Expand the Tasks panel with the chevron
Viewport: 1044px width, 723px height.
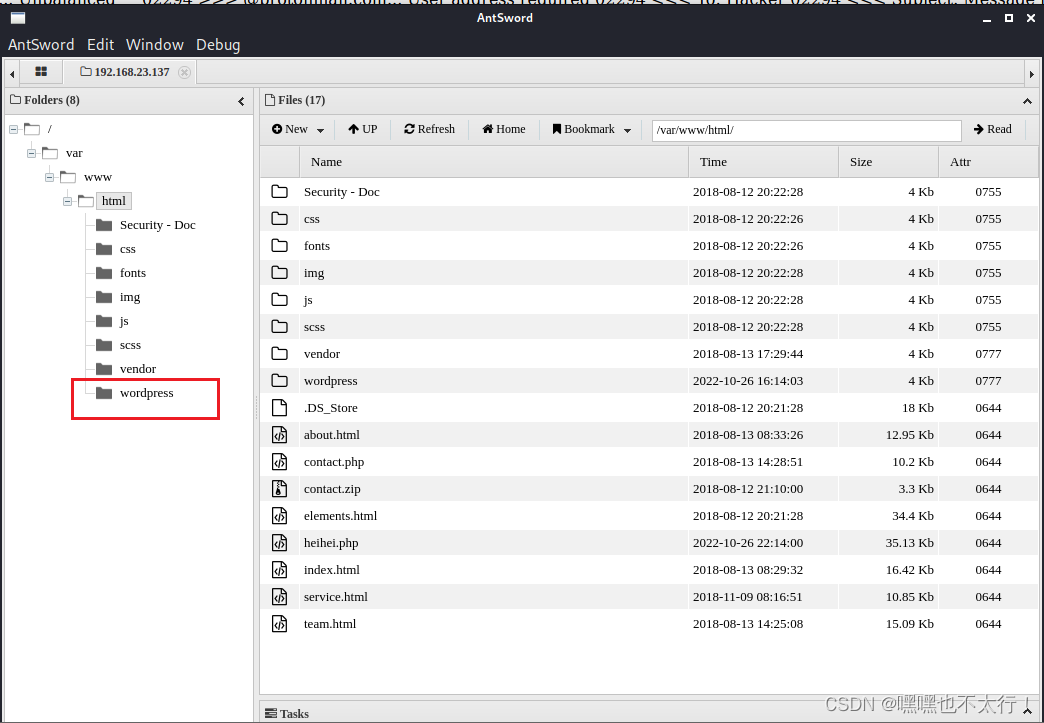coord(1027,713)
